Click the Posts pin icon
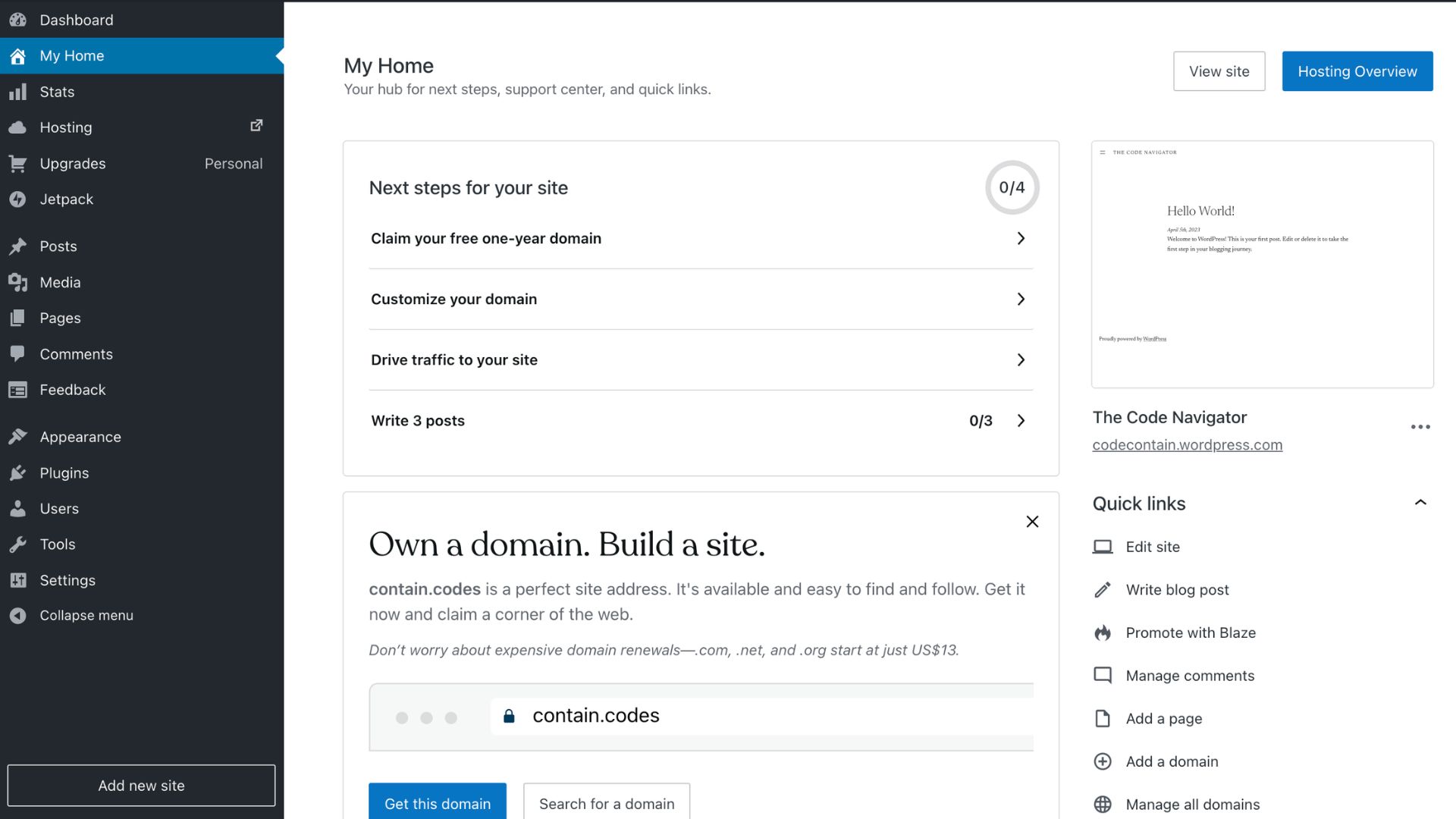 (x=18, y=246)
